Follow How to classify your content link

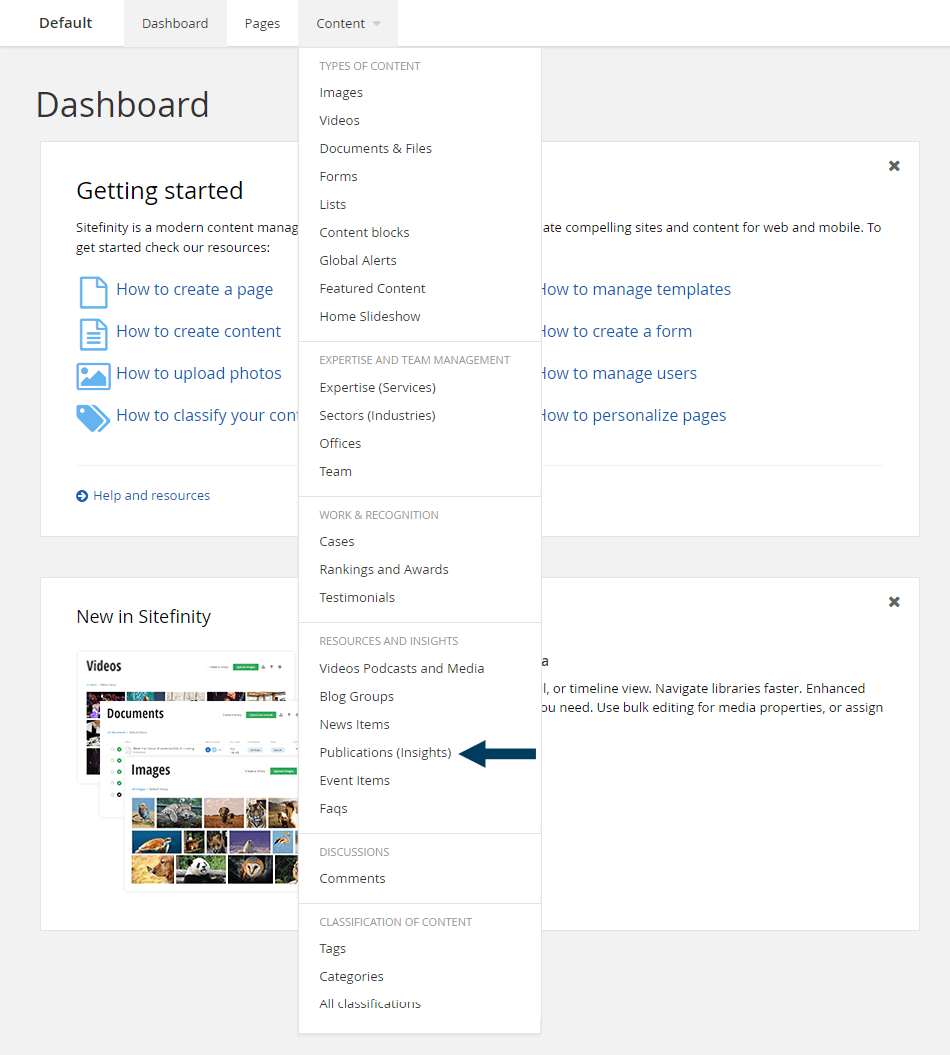pos(207,416)
